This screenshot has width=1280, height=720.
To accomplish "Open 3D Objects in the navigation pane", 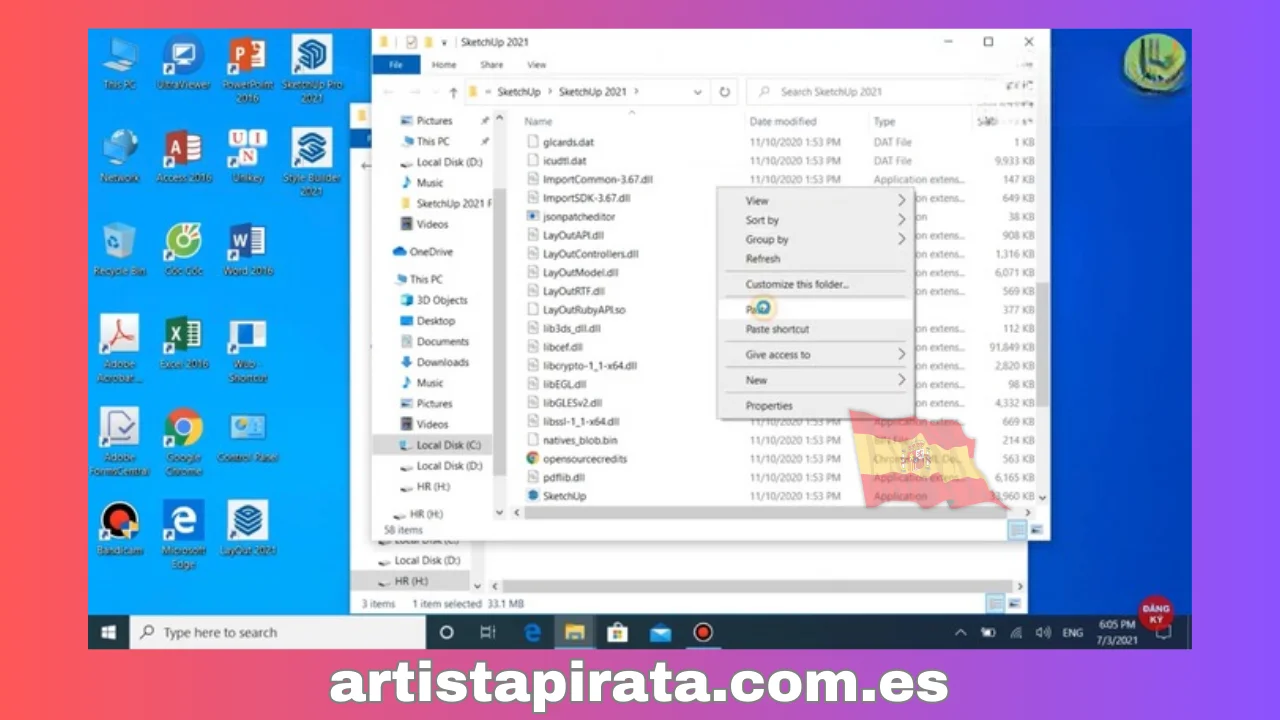I will pyautogui.click(x=442, y=300).
